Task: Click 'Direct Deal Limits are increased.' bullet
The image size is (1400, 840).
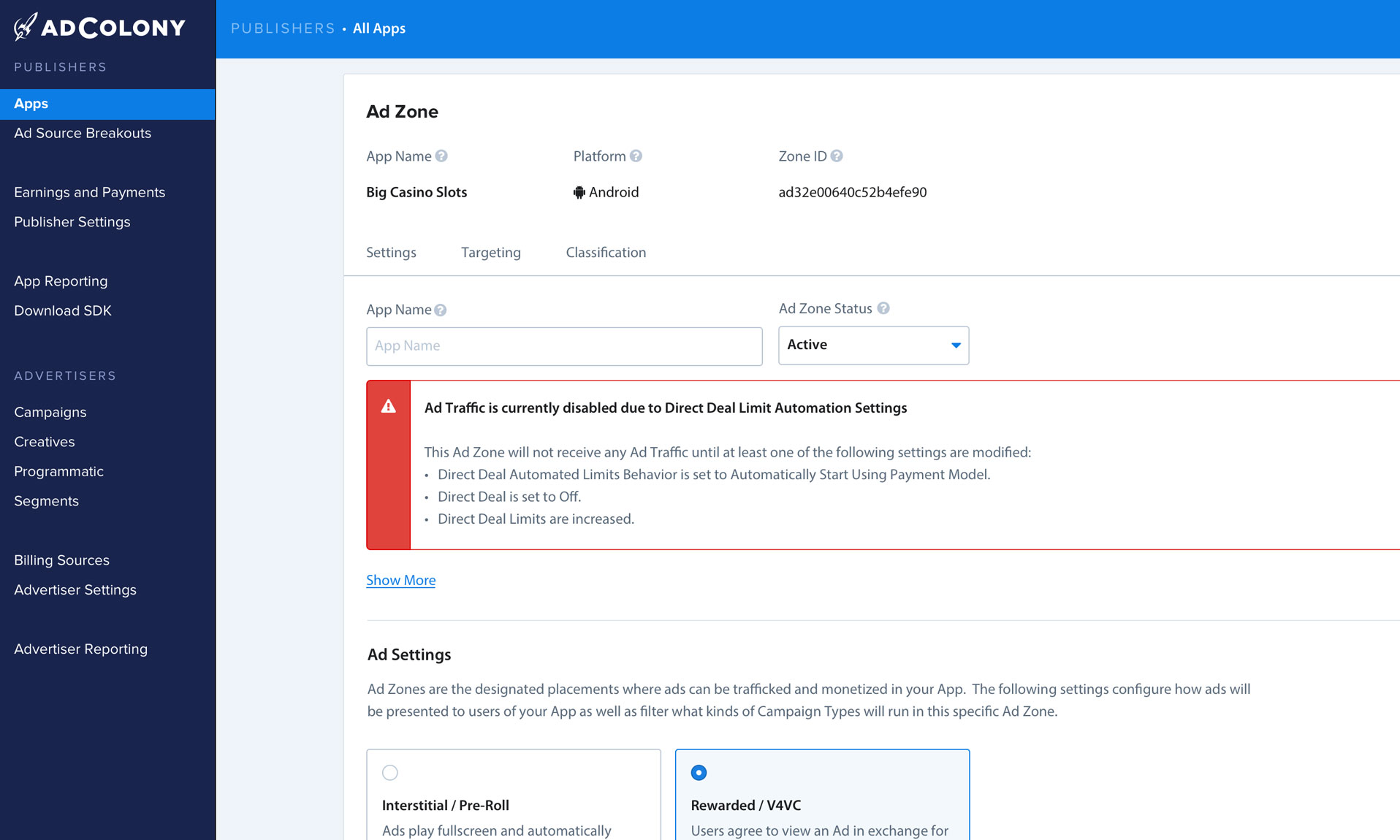Action: [536, 519]
